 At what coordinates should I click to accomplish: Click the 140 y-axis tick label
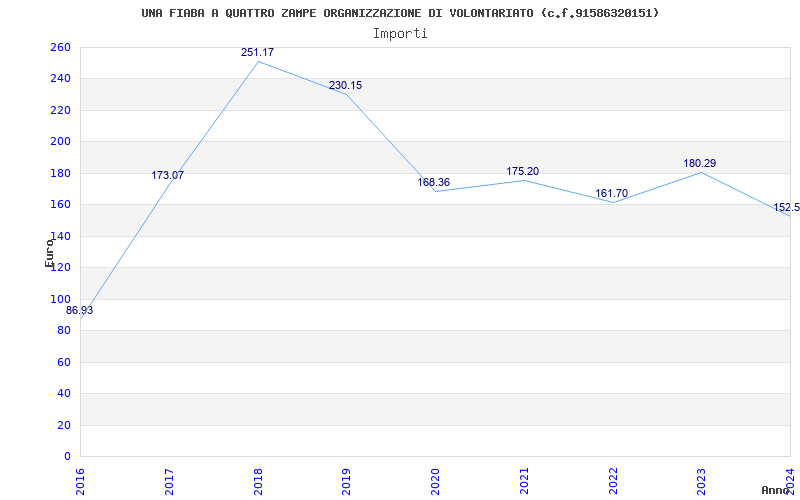point(60,236)
